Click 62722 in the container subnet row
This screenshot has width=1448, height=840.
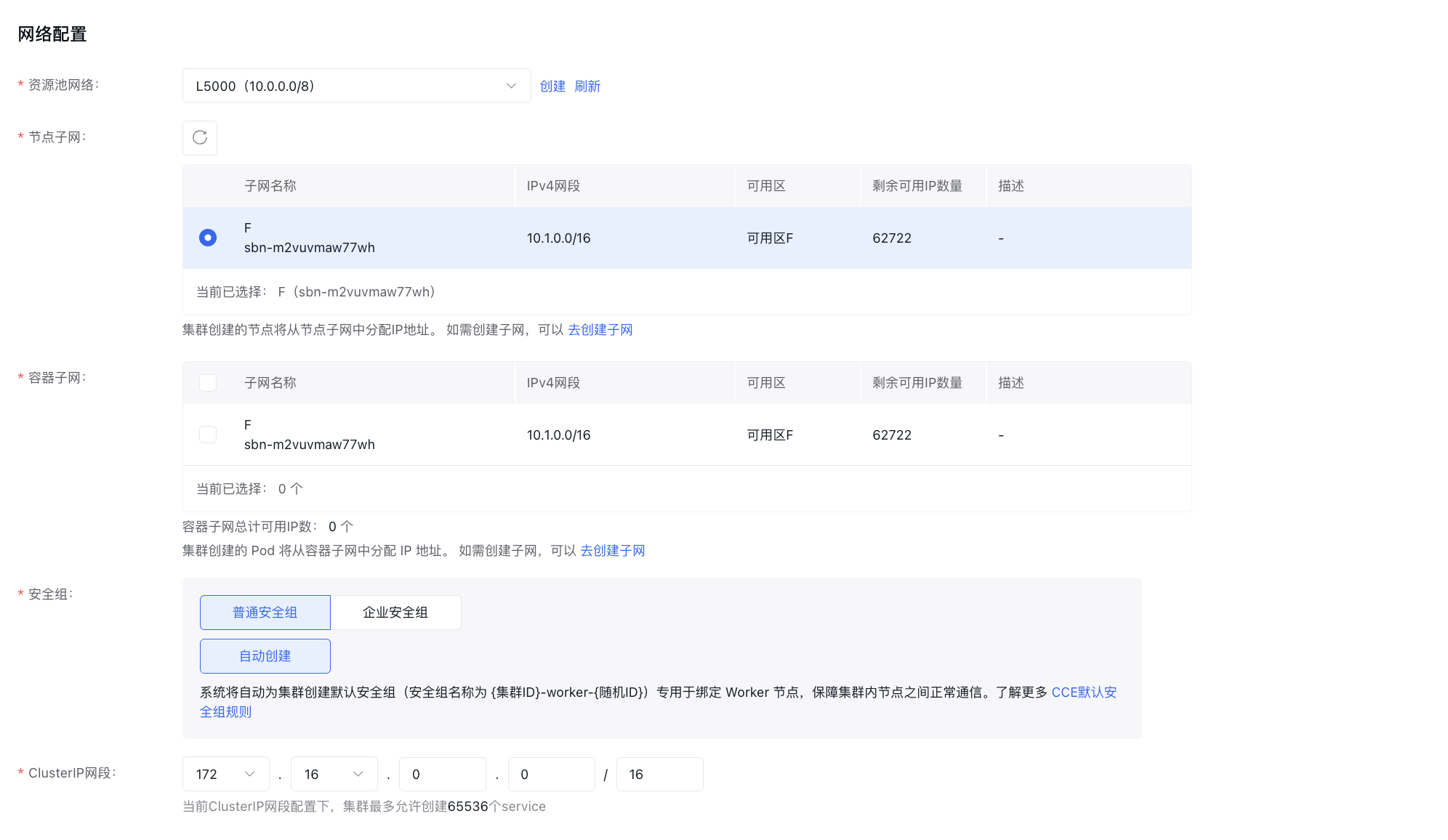892,435
